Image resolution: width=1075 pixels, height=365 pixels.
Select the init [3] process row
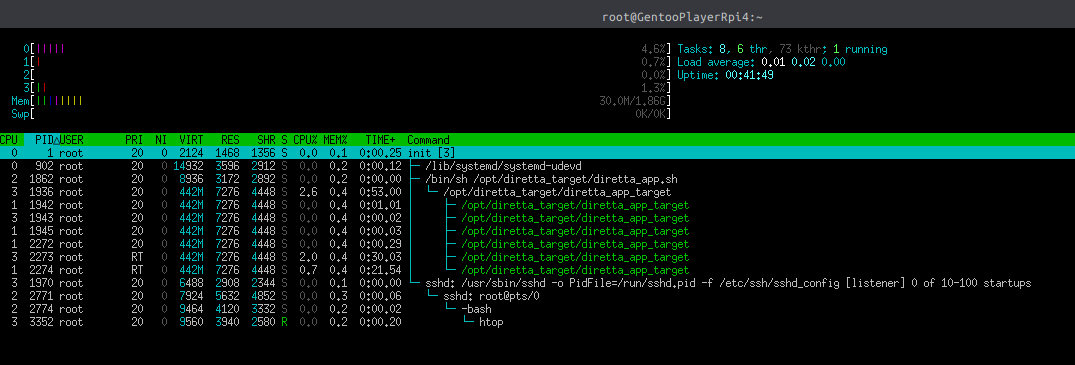pyautogui.click(x=538, y=152)
